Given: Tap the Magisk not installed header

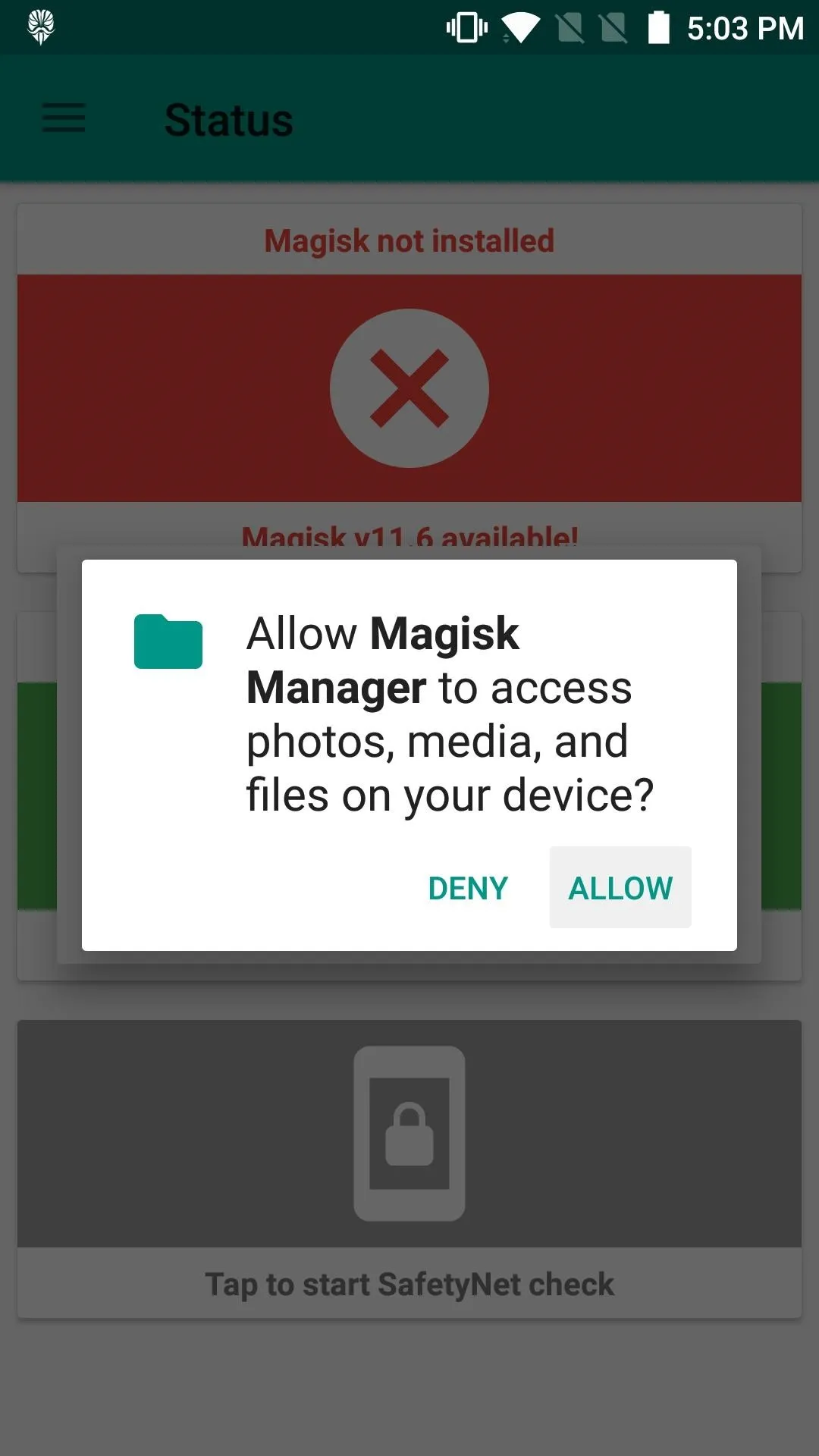Looking at the screenshot, I should click(x=409, y=240).
